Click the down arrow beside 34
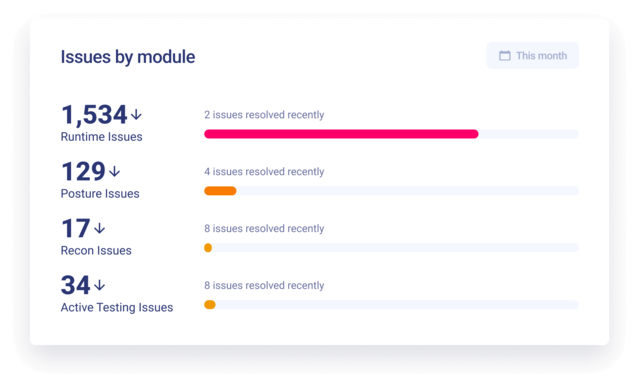Image resolution: width=639 pixels, height=387 pixels. [x=99, y=285]
